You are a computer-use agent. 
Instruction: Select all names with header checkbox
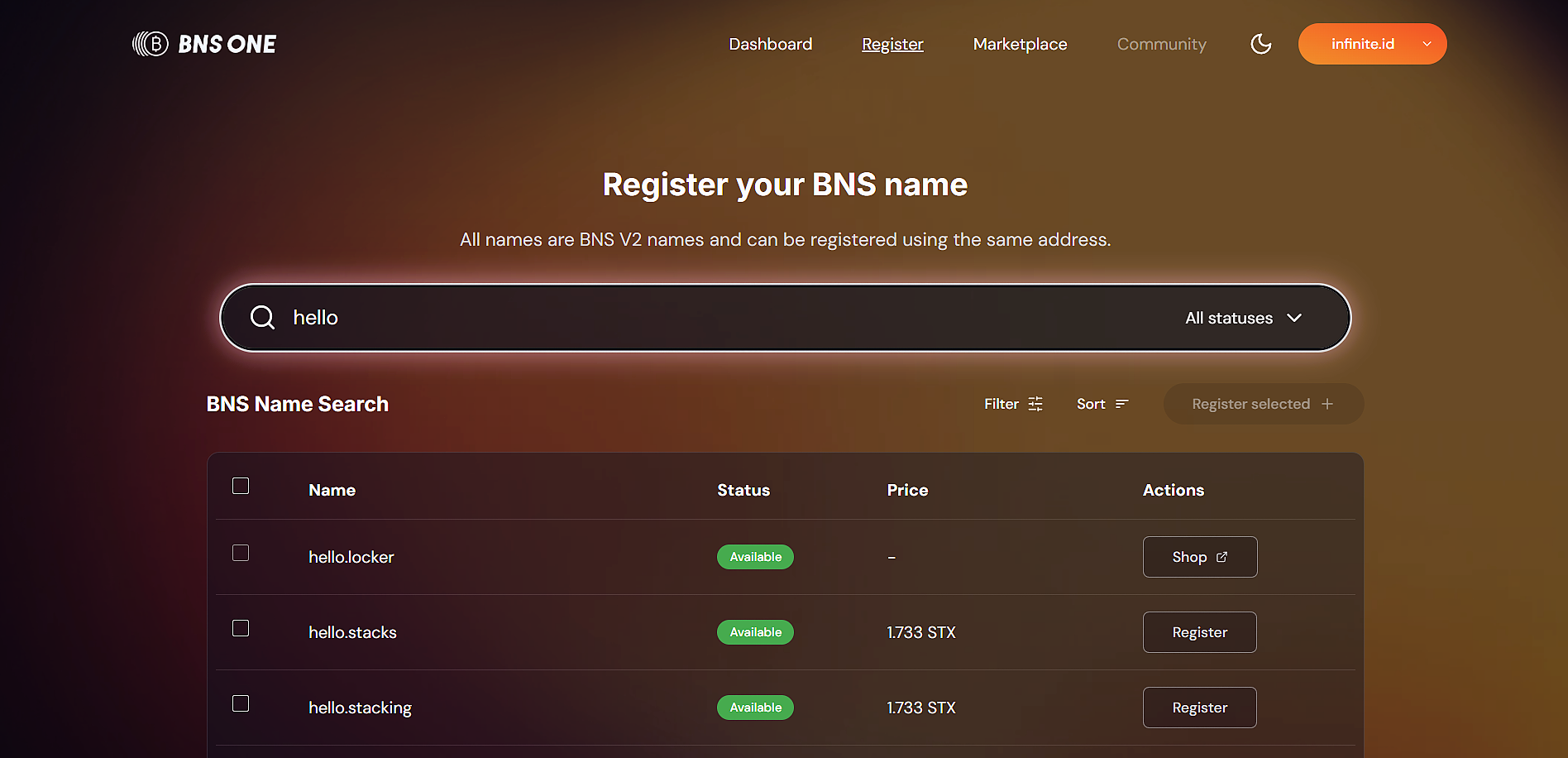pos(241,486)
